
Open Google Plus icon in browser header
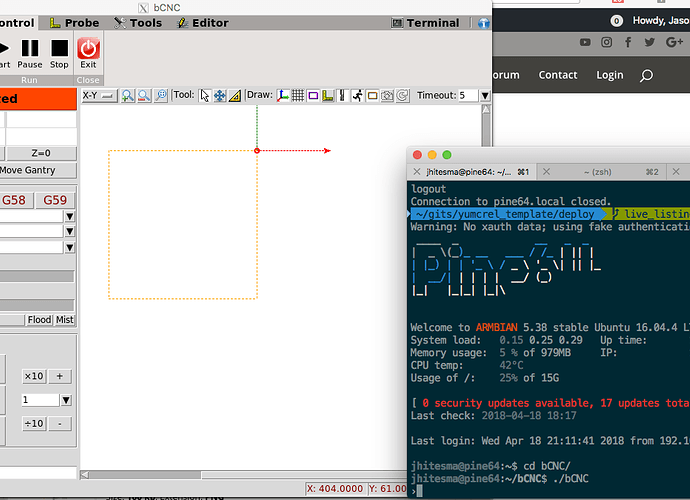pos(674,42)
